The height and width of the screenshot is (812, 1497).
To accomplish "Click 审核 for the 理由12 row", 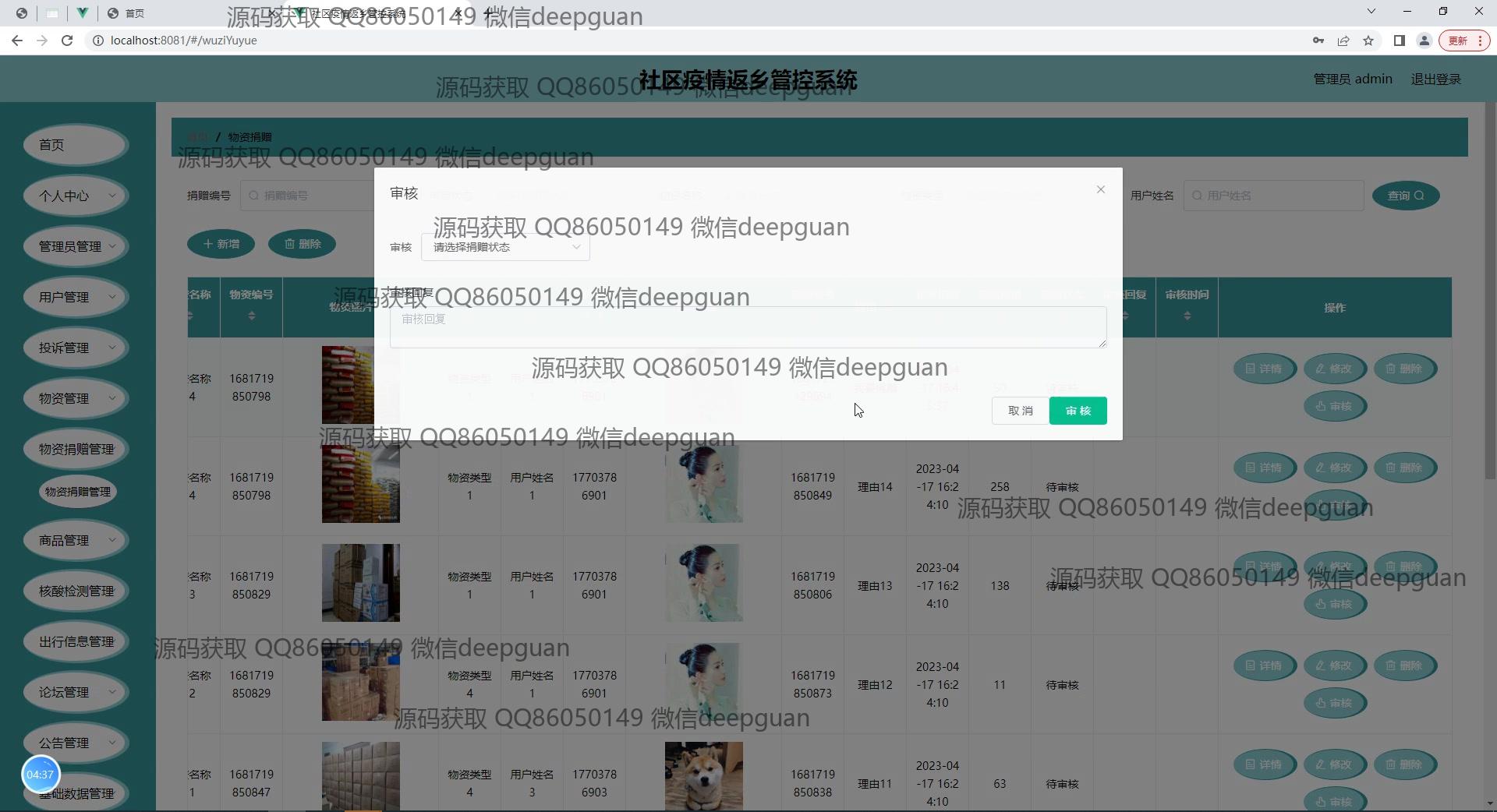I will coord(1335,703).
